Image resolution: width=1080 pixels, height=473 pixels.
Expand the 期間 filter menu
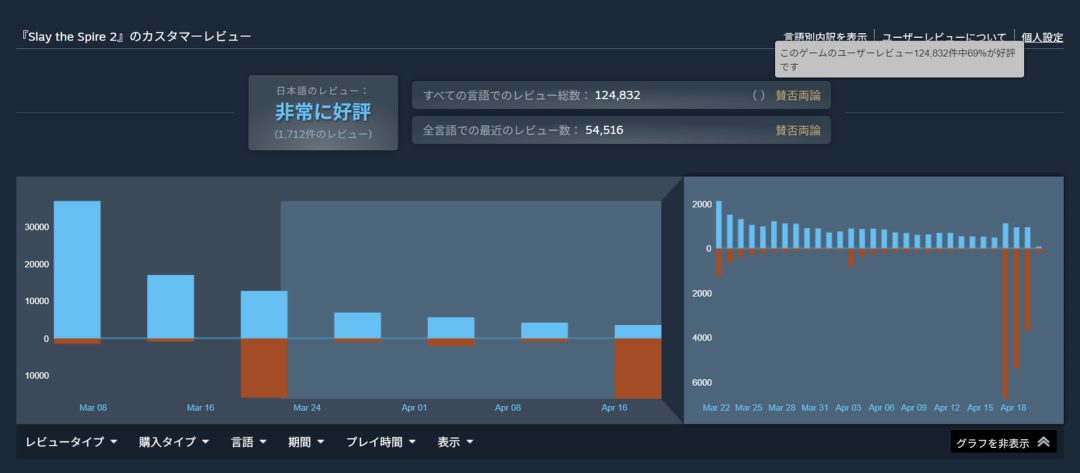point(305,442)
